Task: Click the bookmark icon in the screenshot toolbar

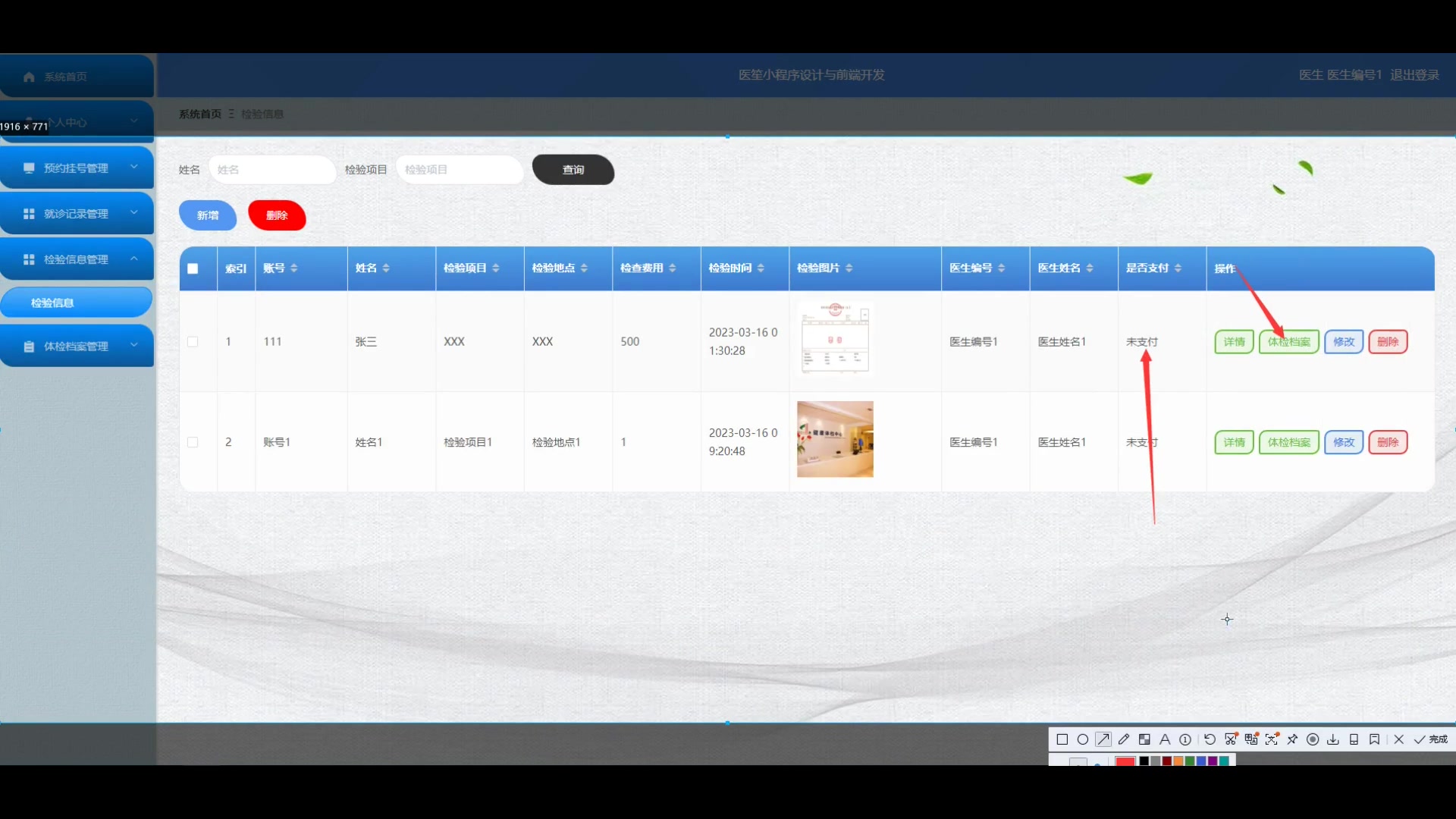Action: point(1374,739)
